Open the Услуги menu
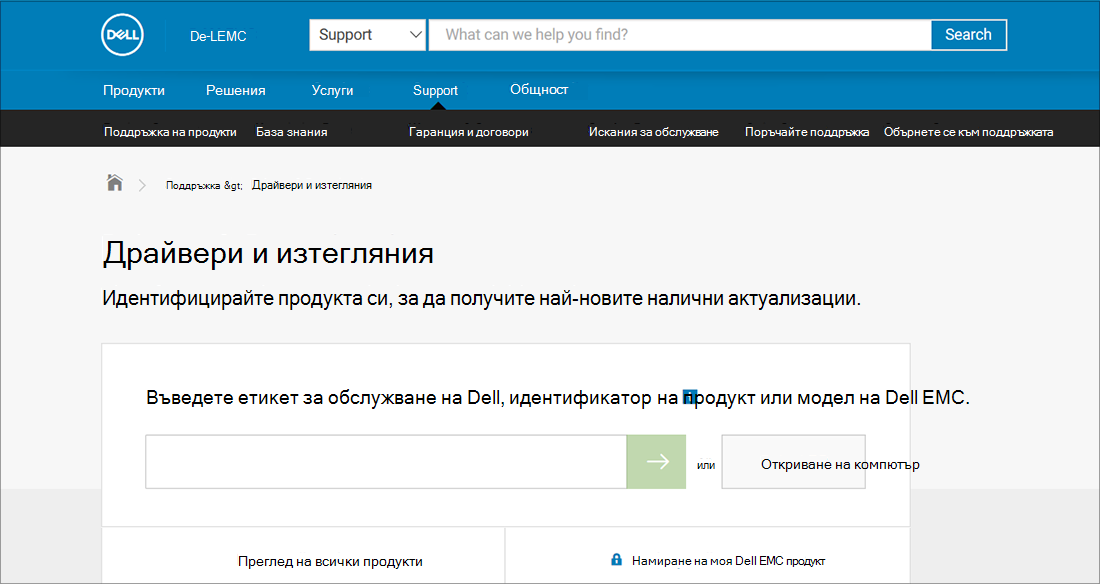This screenshot has height=584, width=1100. [333, 91]
